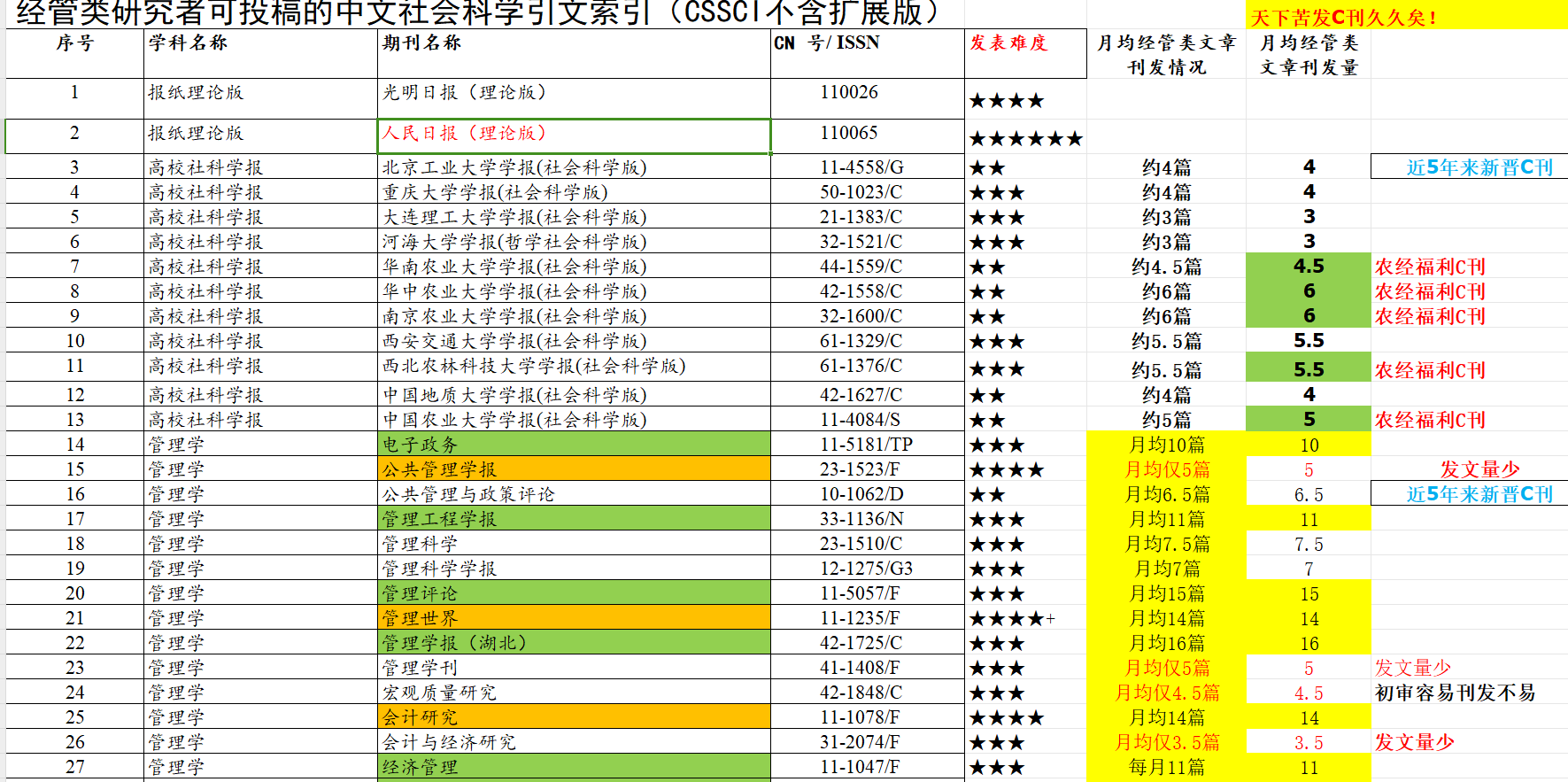This screenshot has height=782, width=1568.
Task: Select the CN number 110065
Action: point(849,133)
